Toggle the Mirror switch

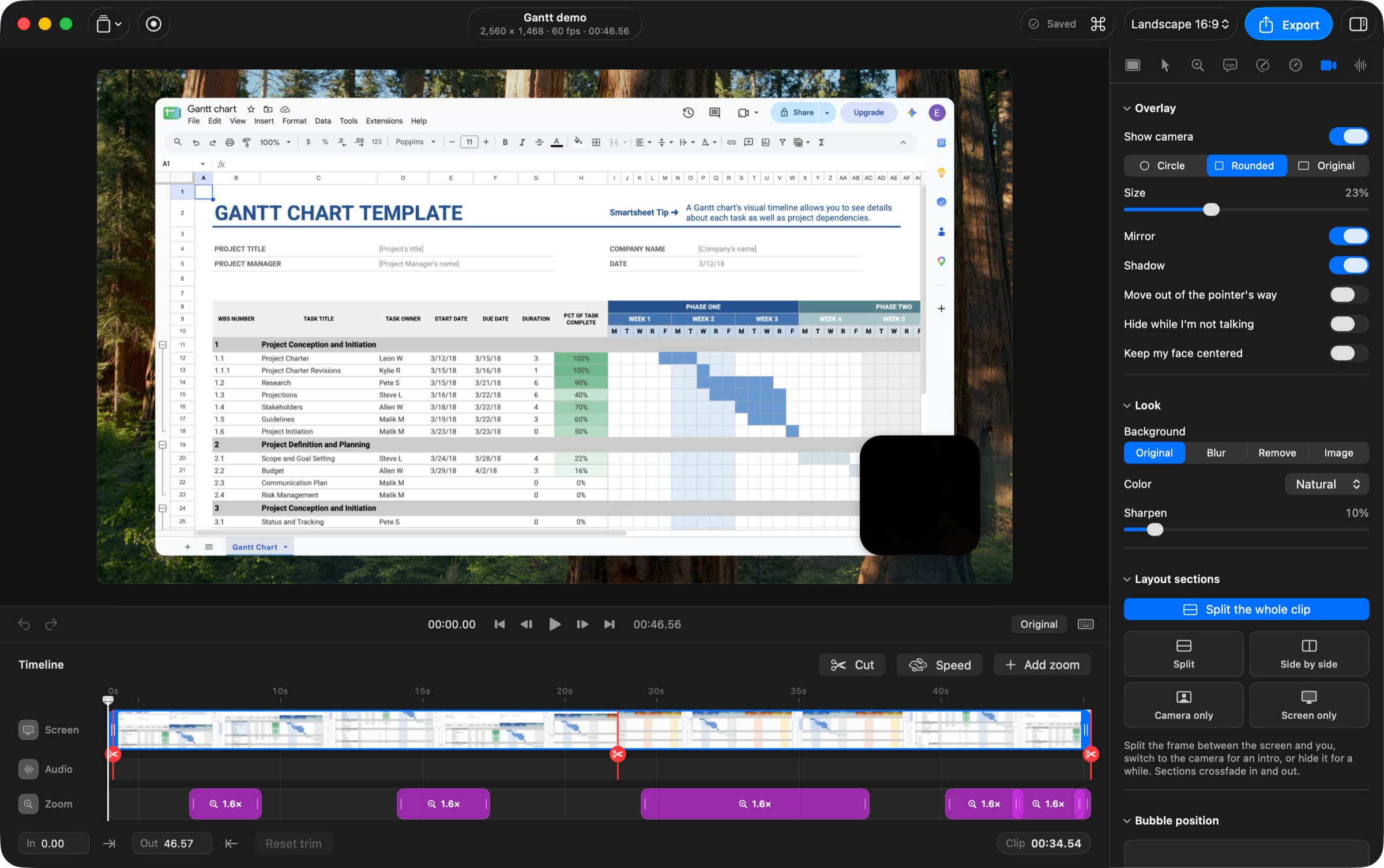click(x=1349, y=236)
